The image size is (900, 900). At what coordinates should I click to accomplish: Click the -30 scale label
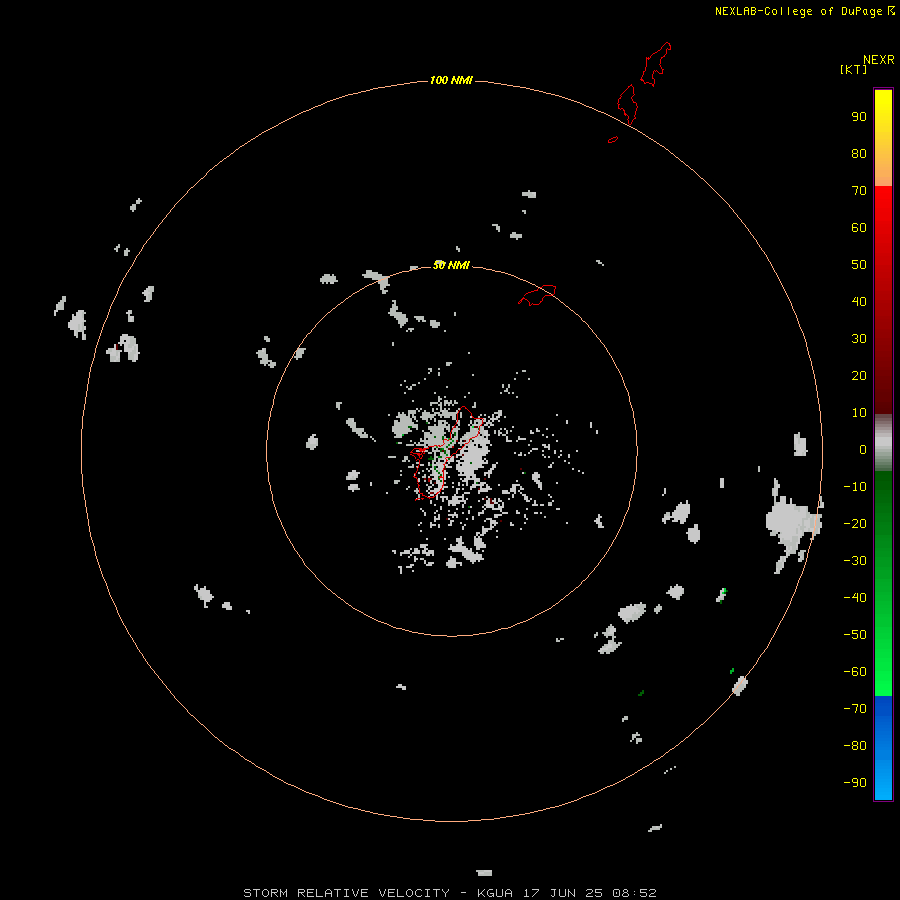(855, 561)
